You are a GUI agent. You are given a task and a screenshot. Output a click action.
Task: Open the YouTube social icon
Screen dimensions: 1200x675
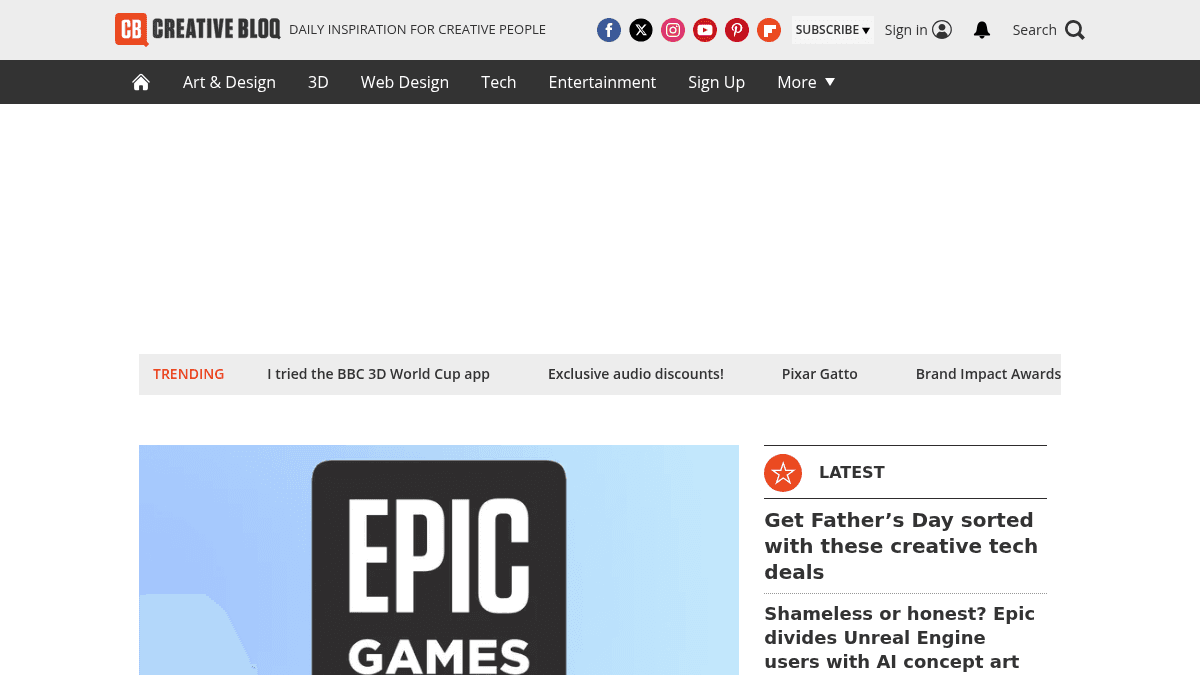tap(705, 30)
